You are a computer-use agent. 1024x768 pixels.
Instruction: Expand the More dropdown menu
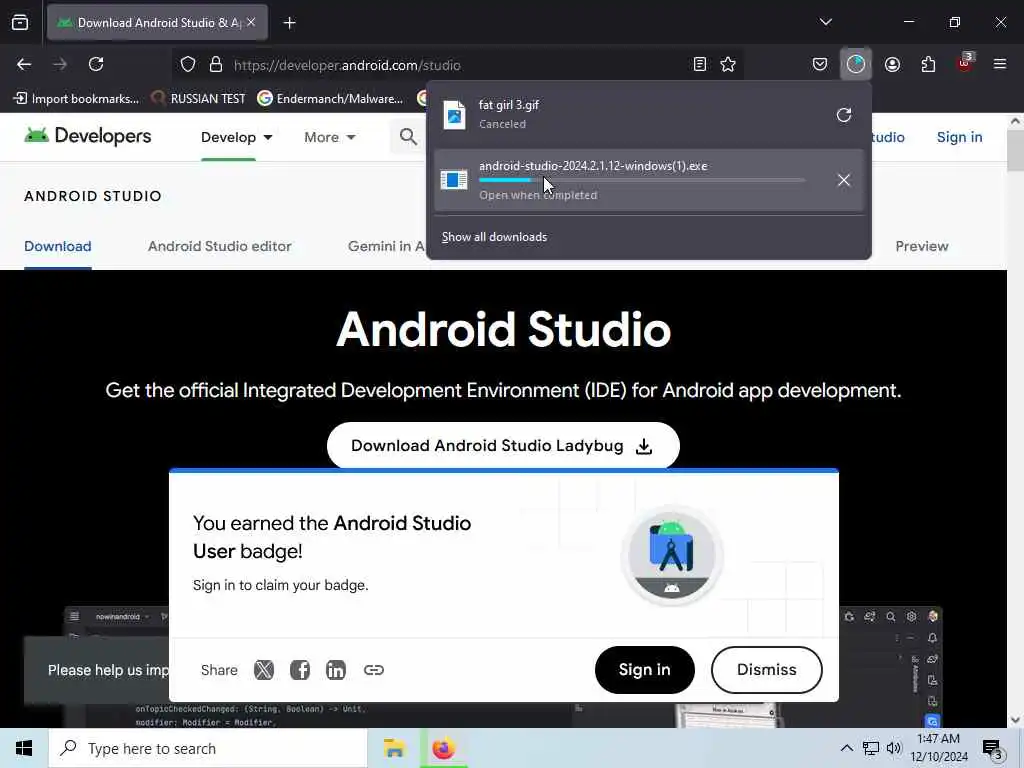329,137
